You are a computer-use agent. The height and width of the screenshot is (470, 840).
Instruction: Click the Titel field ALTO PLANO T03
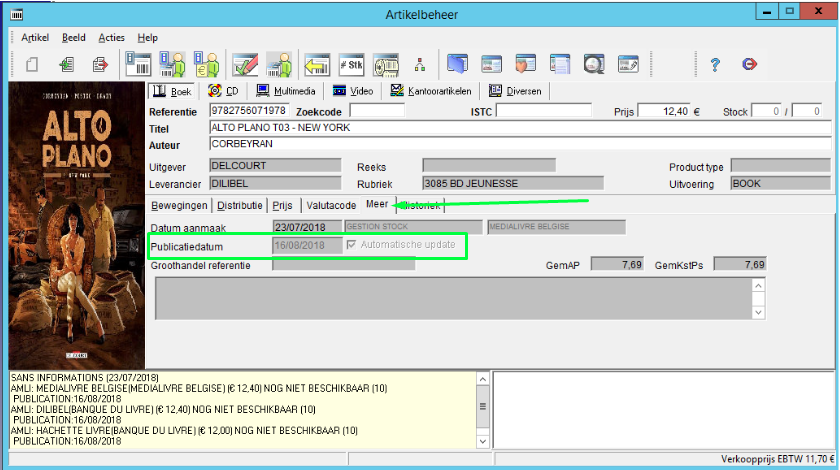click(520, 128)
